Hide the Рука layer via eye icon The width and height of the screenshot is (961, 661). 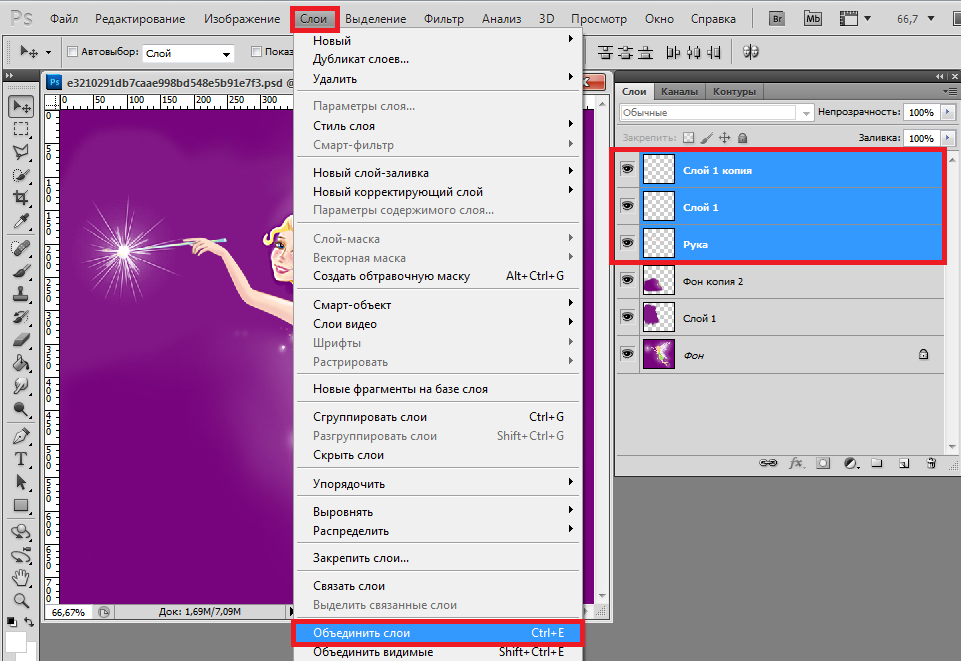pos(627,243)
